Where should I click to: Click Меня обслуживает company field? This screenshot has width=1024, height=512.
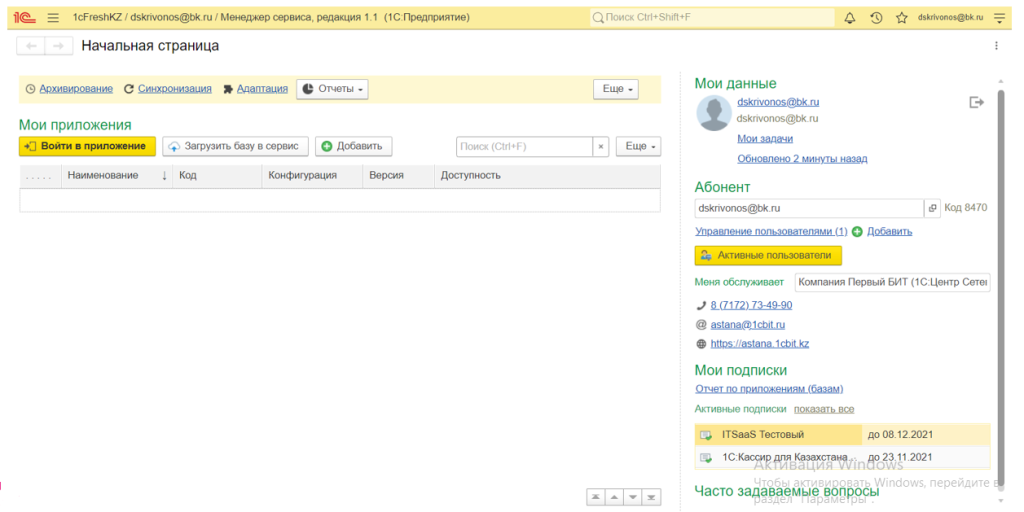[x=892, y=283]
